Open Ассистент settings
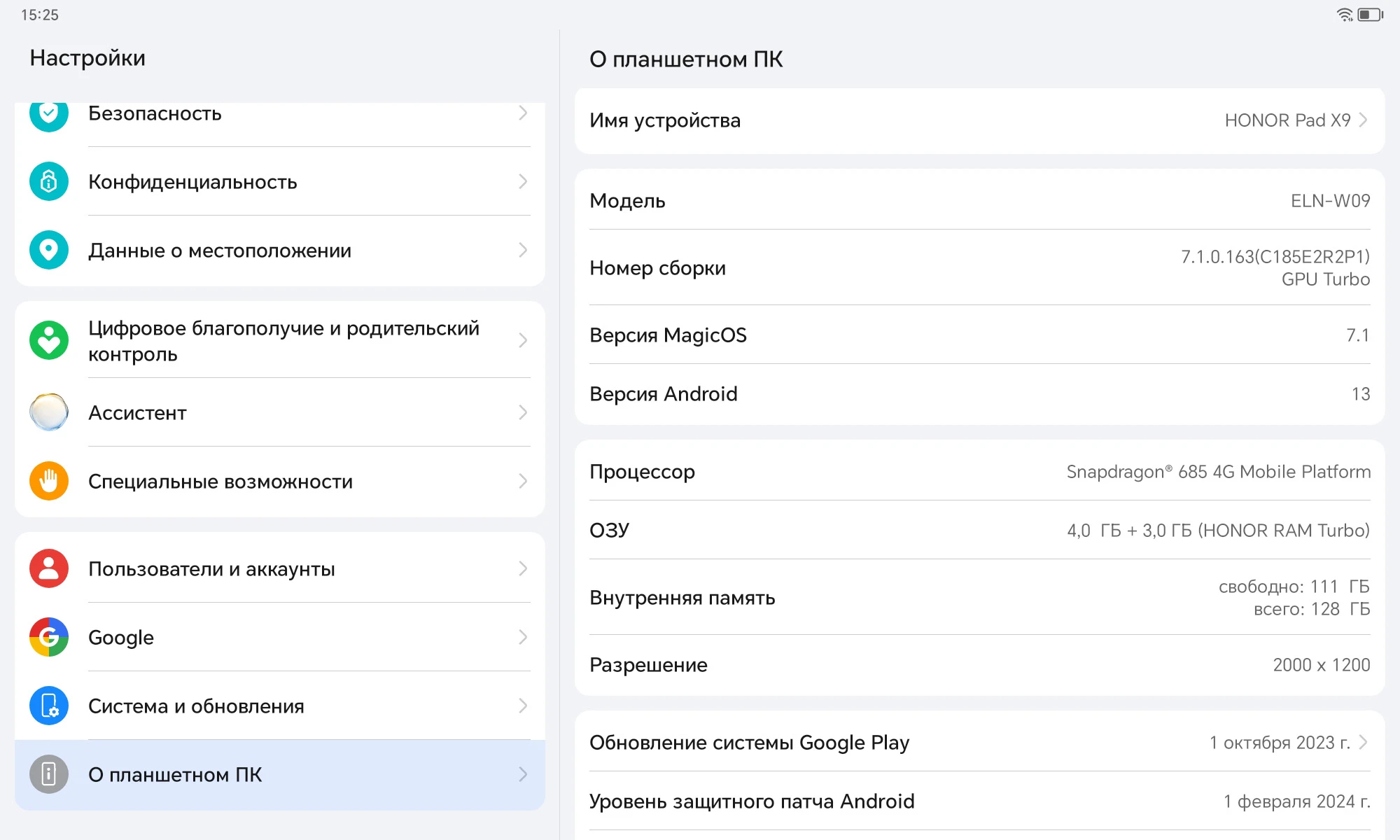 click(280, 412)
